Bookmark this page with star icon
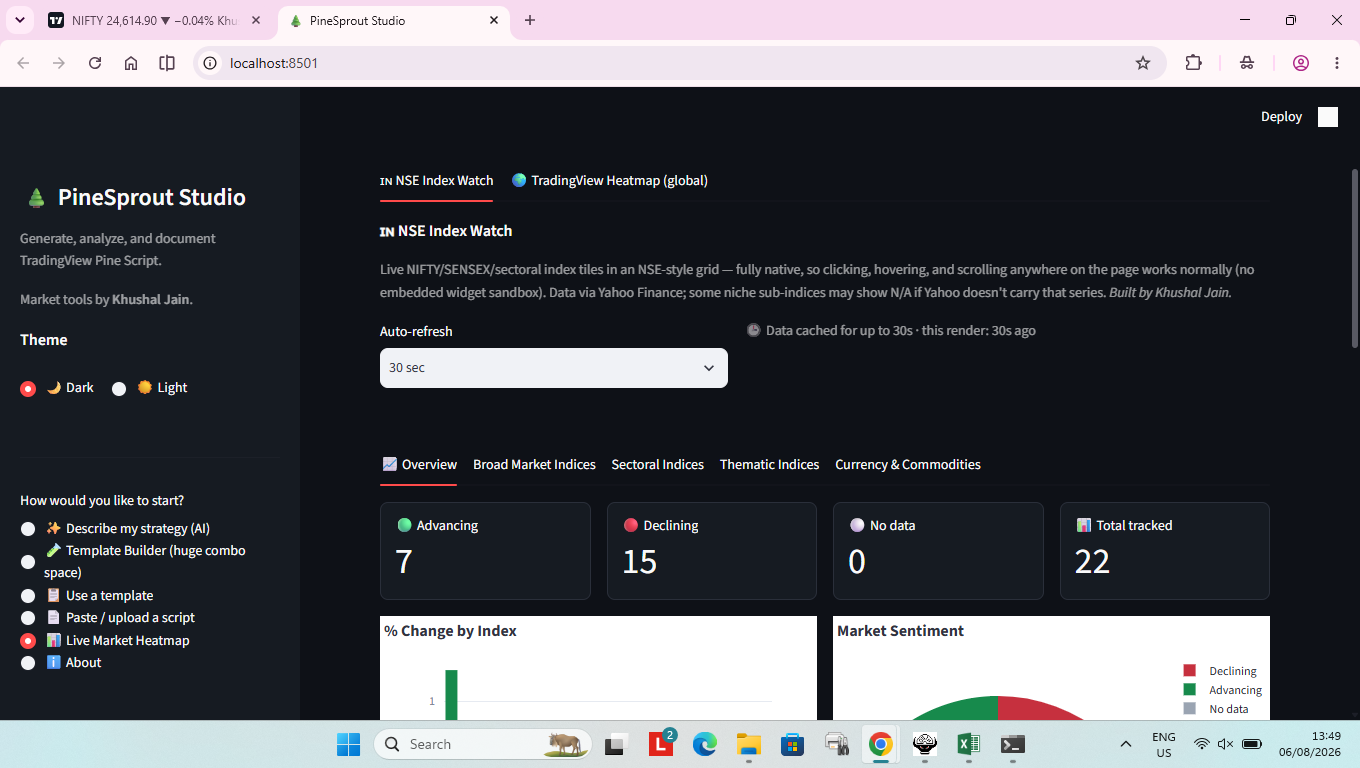1360x768 pixels. click(1143, 63)
